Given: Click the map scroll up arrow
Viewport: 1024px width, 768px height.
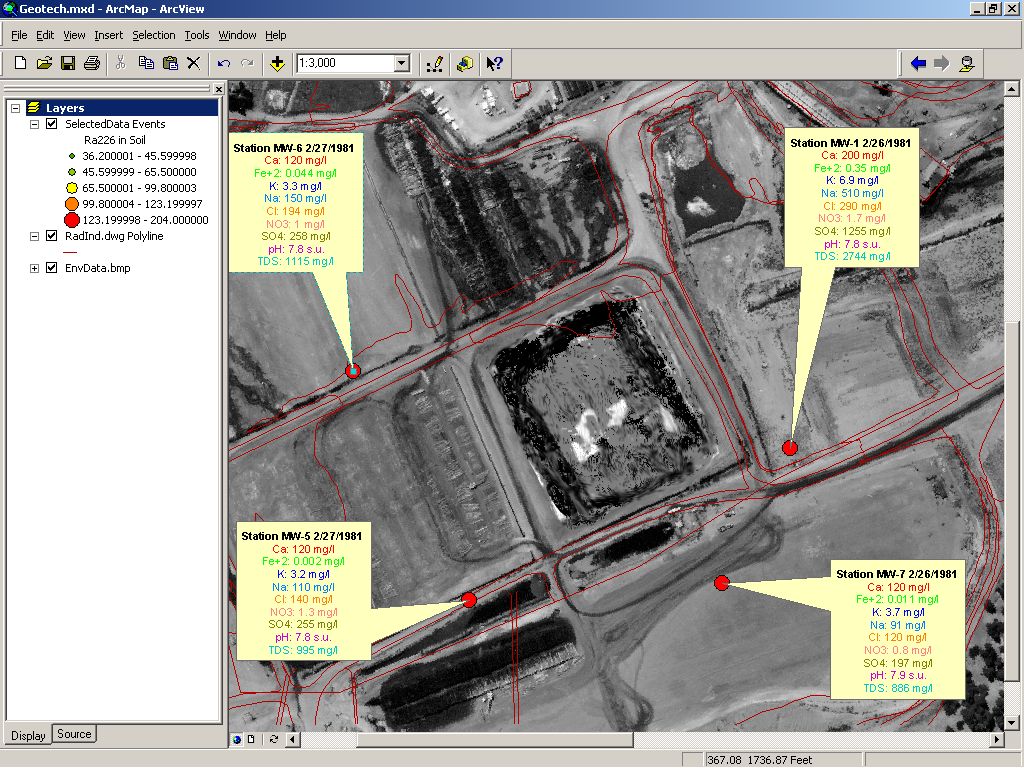Looking at the screenshot, I should click(1012, 89).
